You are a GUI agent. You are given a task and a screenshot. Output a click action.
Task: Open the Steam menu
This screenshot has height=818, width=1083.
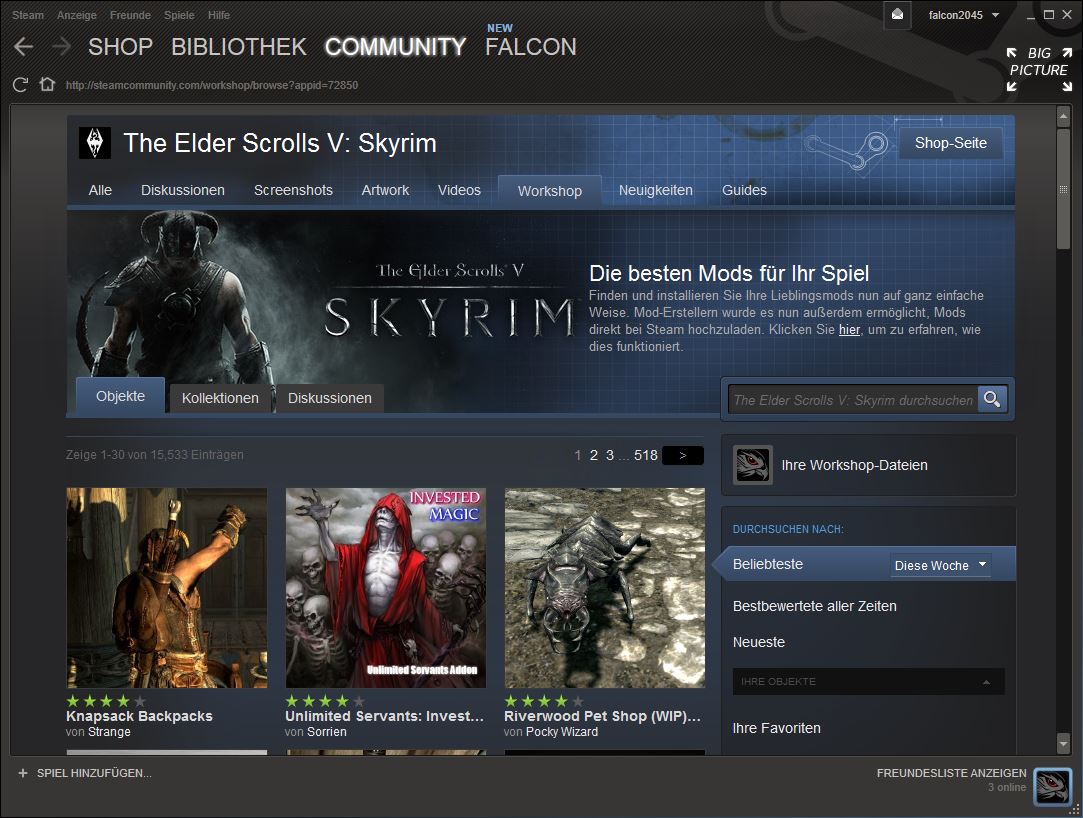28,15
